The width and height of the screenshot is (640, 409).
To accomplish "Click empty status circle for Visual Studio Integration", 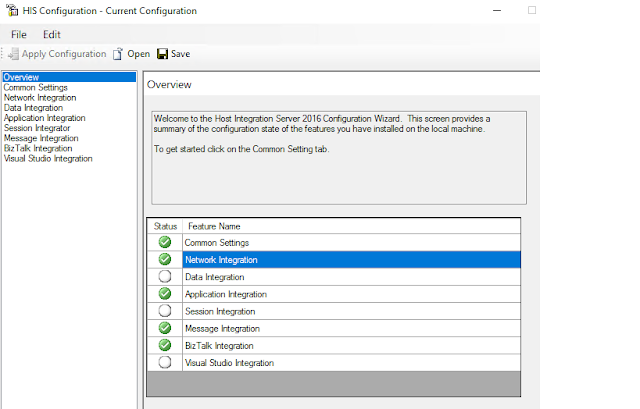I will click(x=165, y=362).
